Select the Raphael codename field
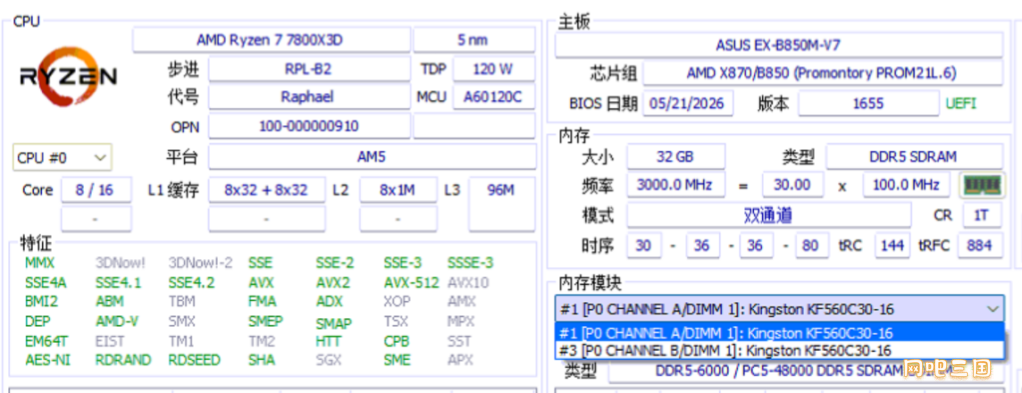 (x=309, y=97)
